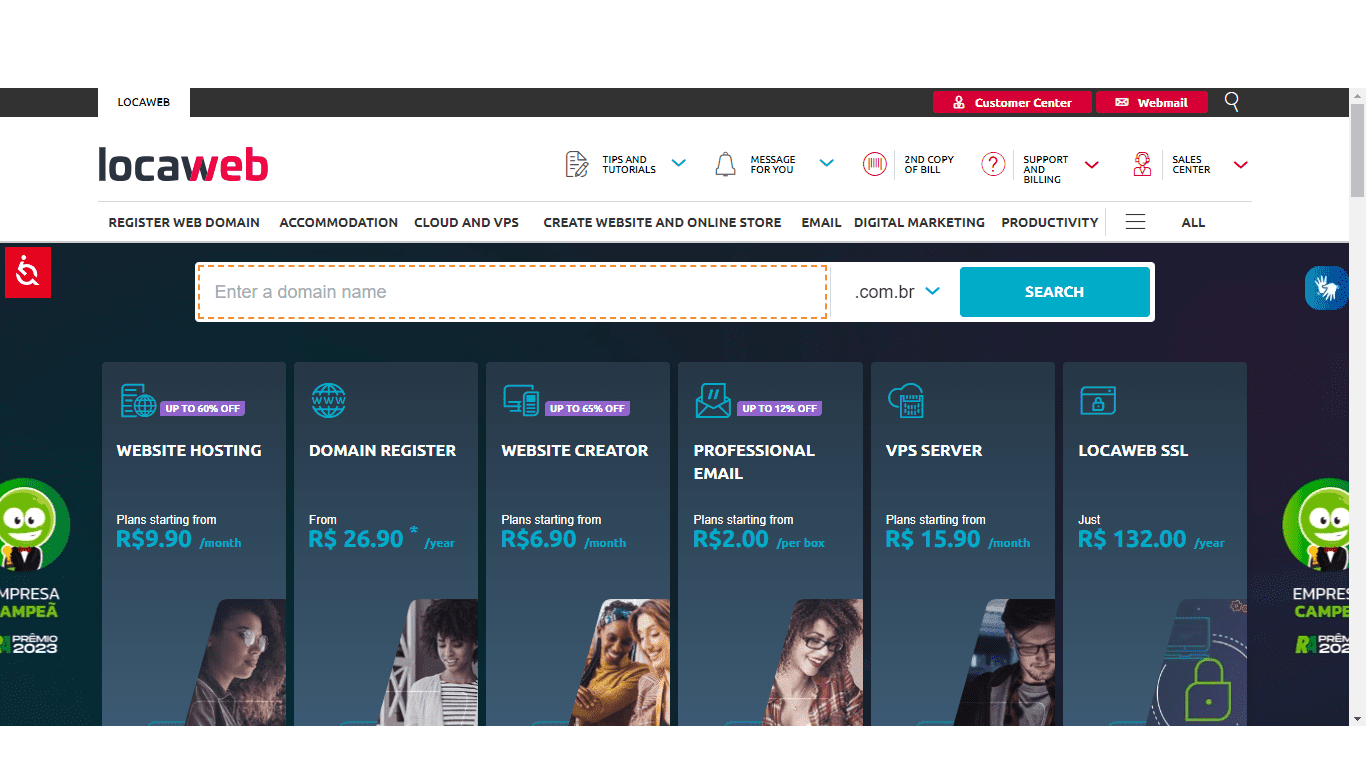
Task: Click the scrollbar up arrow
Action: tap(1357, 95)
